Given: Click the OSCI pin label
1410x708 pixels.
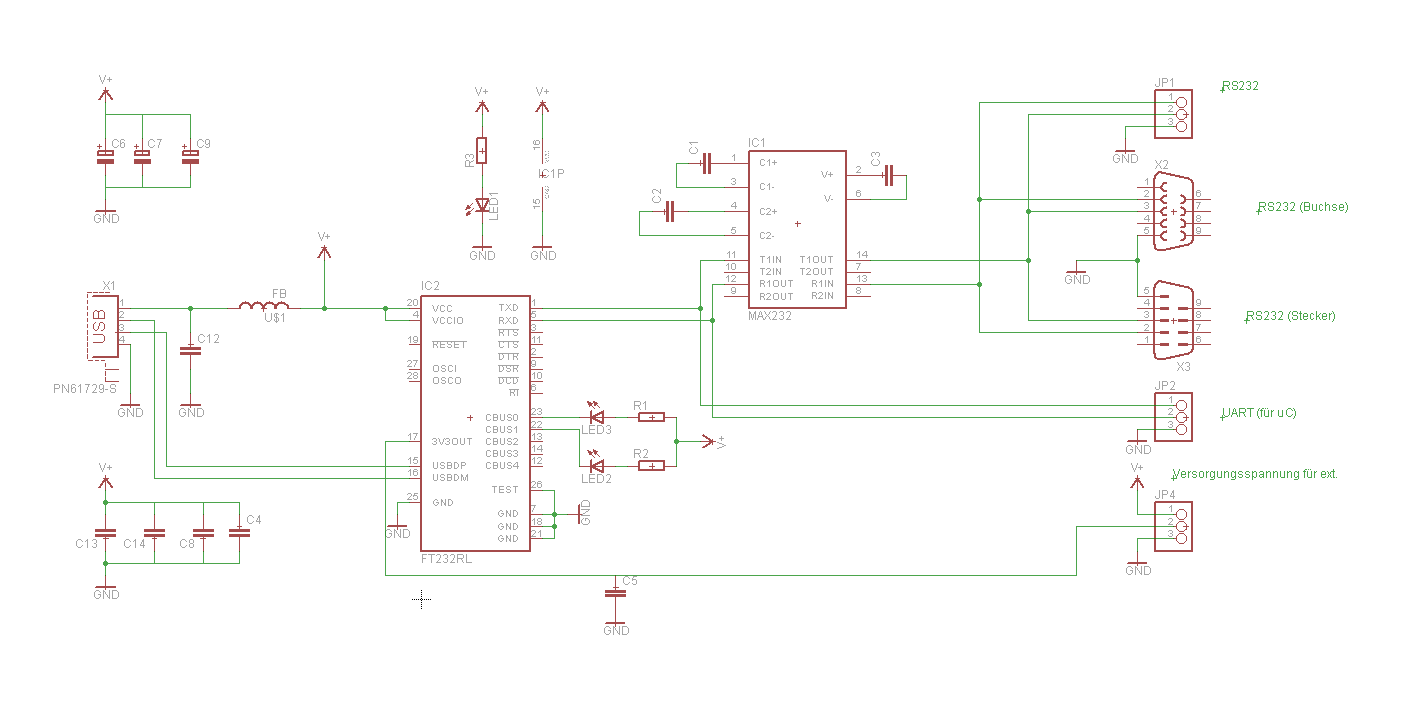Looking at the screenshot, I should coord(445,368).
